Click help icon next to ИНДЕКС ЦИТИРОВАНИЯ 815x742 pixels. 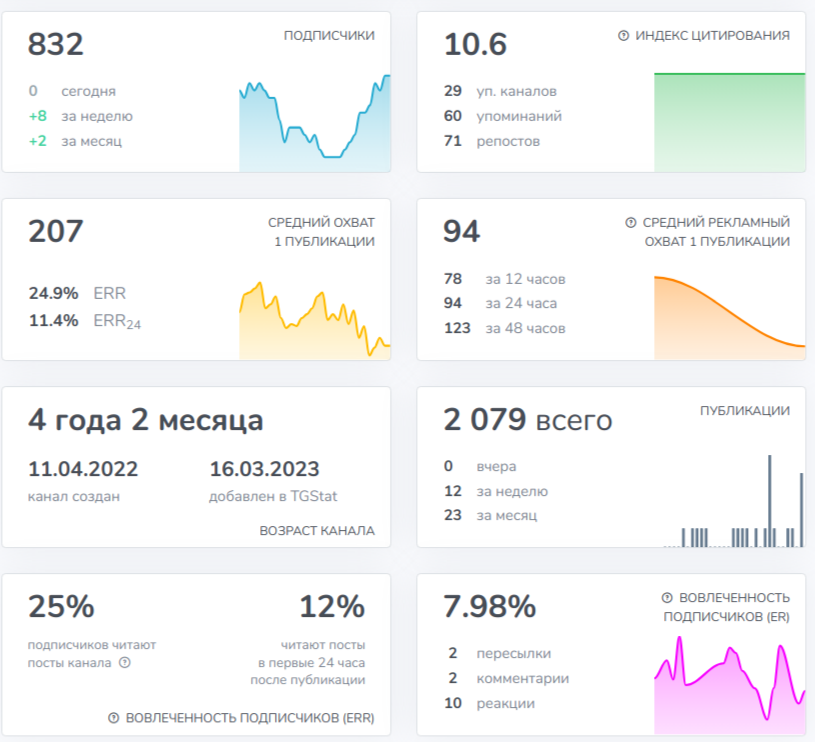click(x=623, y=35)
